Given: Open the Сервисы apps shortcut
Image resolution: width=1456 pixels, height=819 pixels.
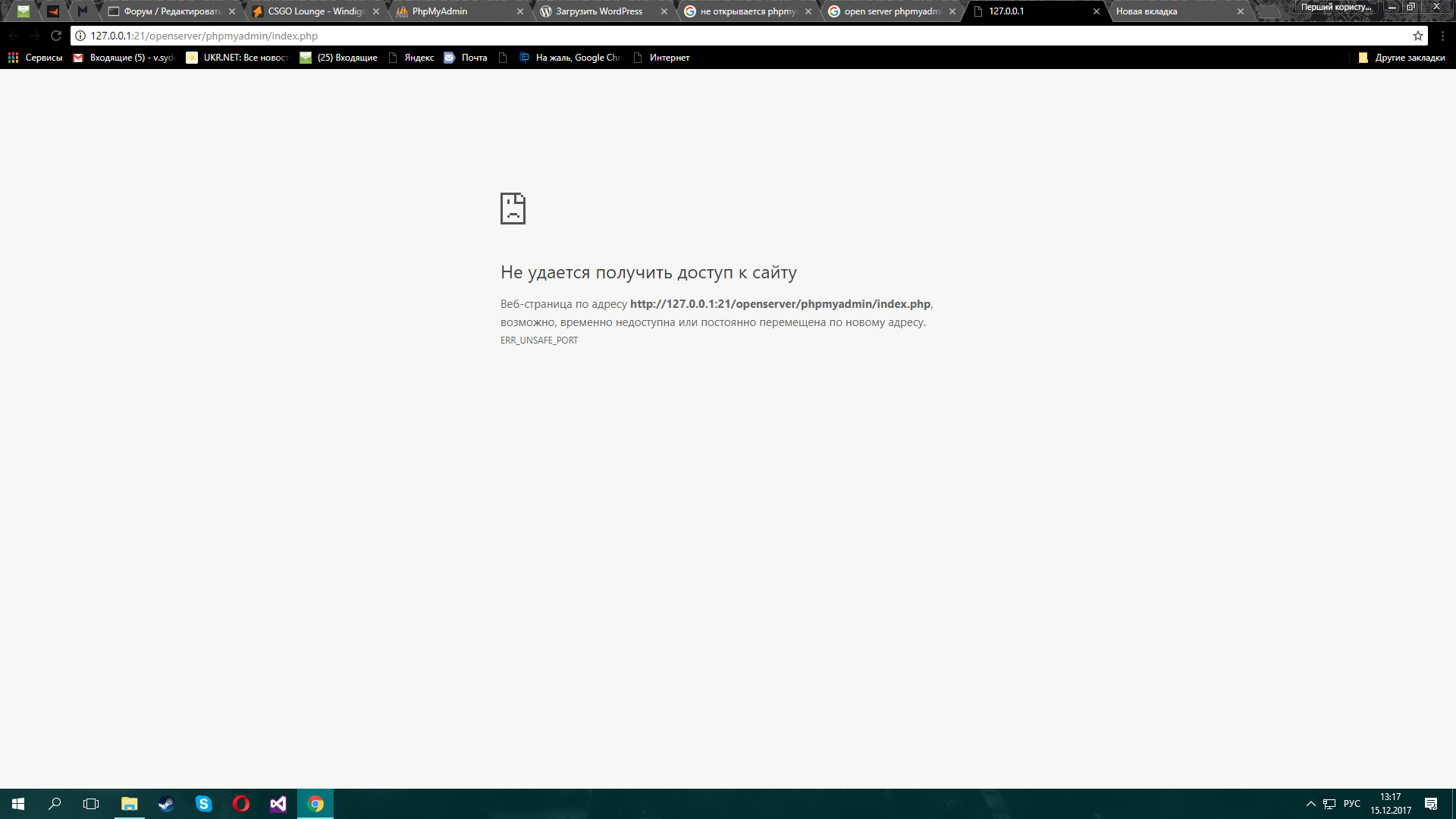Looking at the screenshot, I should tap(35, 58).
